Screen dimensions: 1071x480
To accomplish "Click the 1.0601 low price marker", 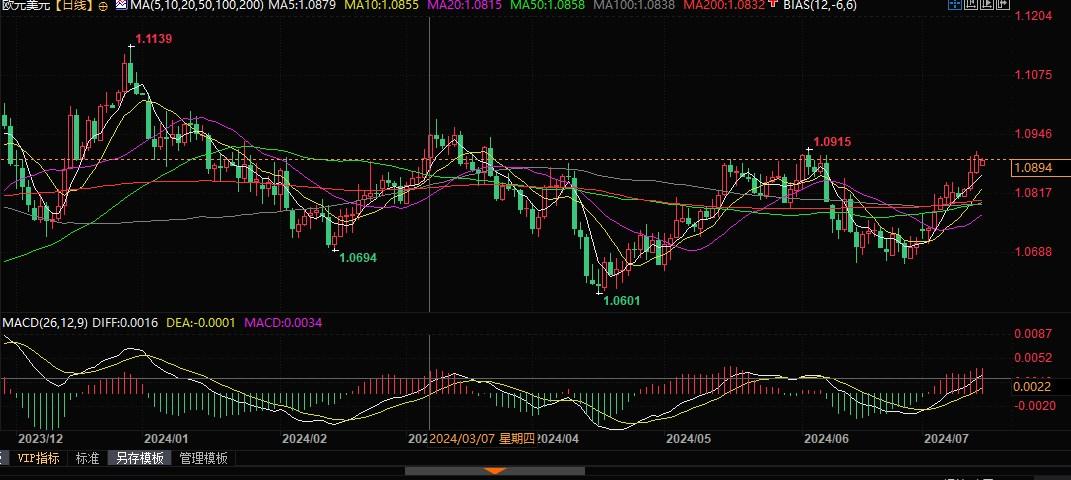I will coord(622,300).
